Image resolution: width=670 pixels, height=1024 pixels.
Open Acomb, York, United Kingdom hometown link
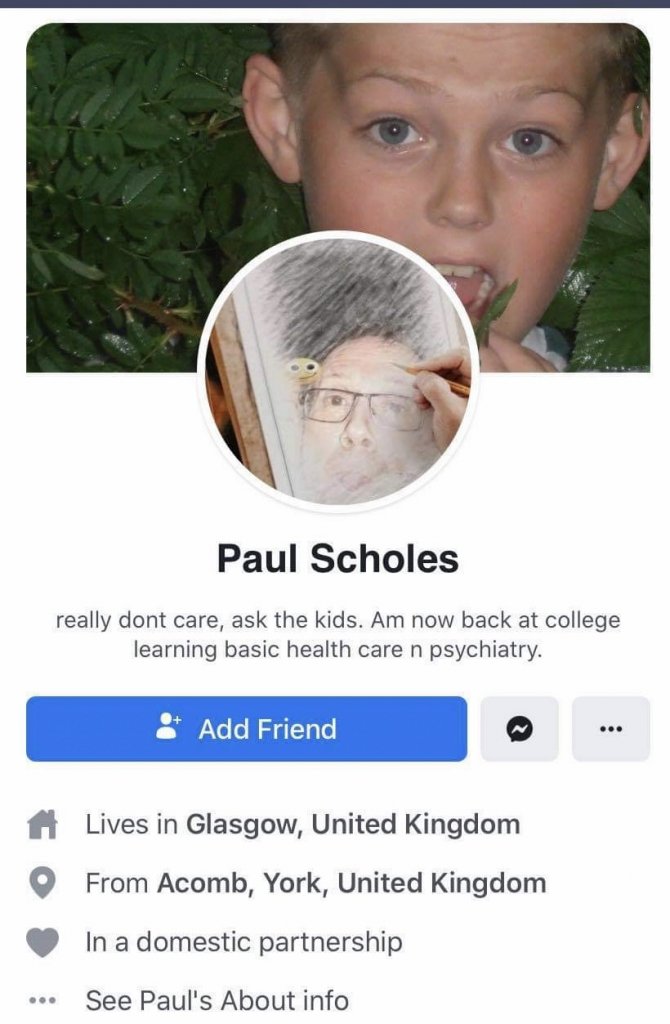351,883
